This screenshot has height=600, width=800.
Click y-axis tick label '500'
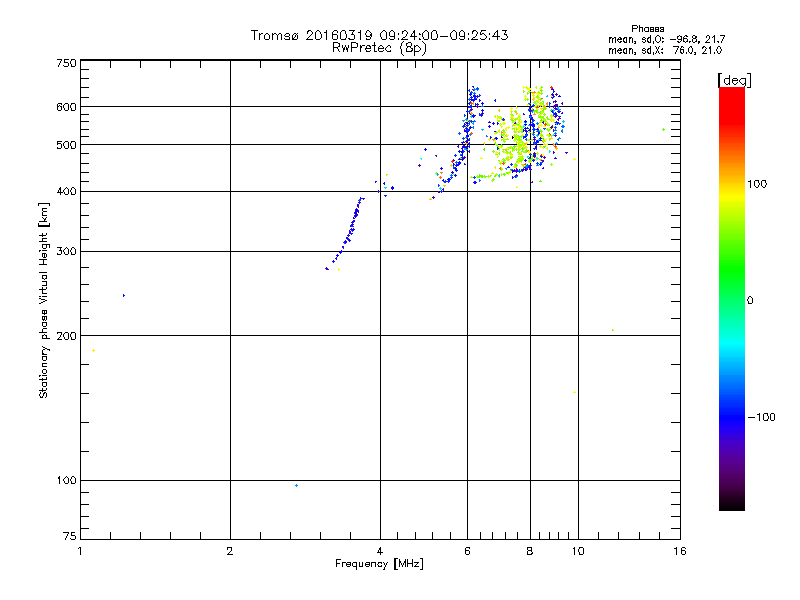(67, 145)
